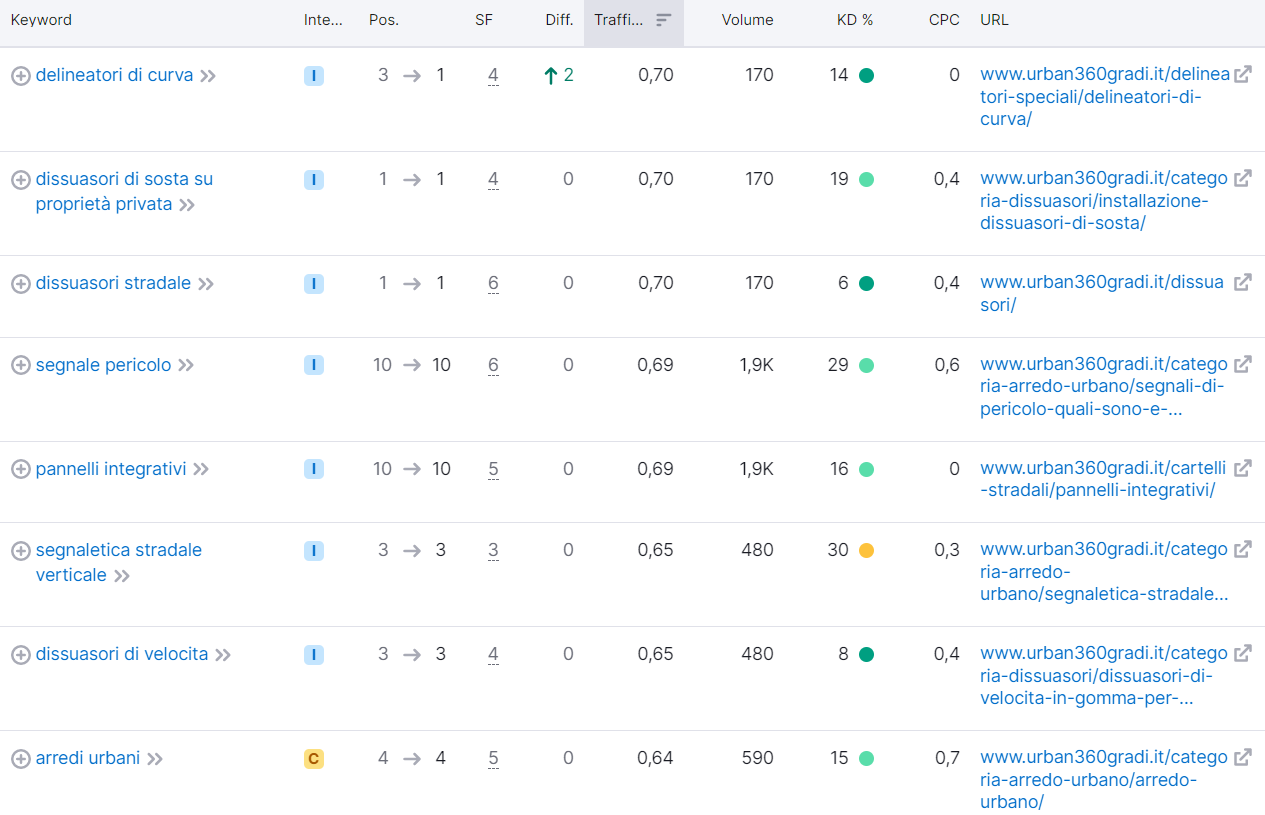Click the green up 2 Diff. value
The height and width of the screenshot is (815, 1265).
[x=558, y=75]
